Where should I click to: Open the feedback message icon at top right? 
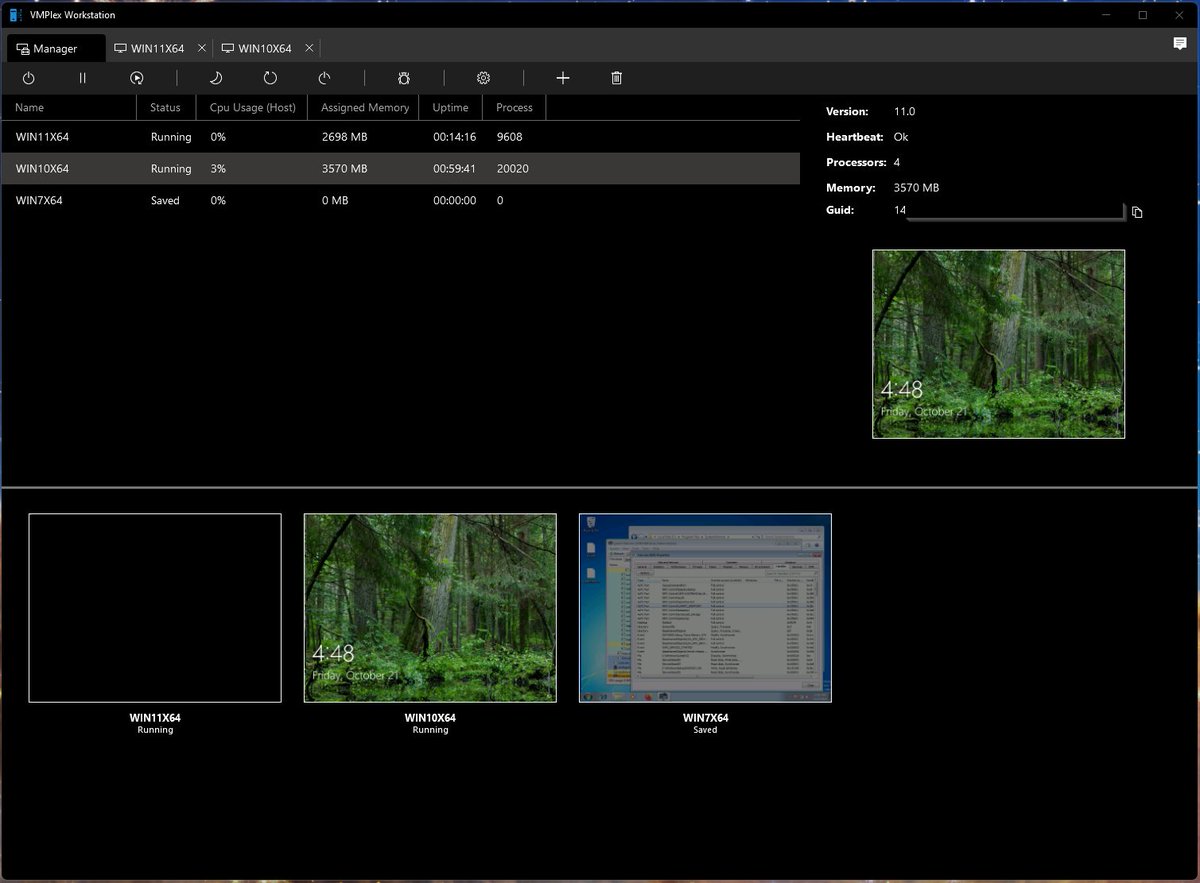(x=1180, y=44)
